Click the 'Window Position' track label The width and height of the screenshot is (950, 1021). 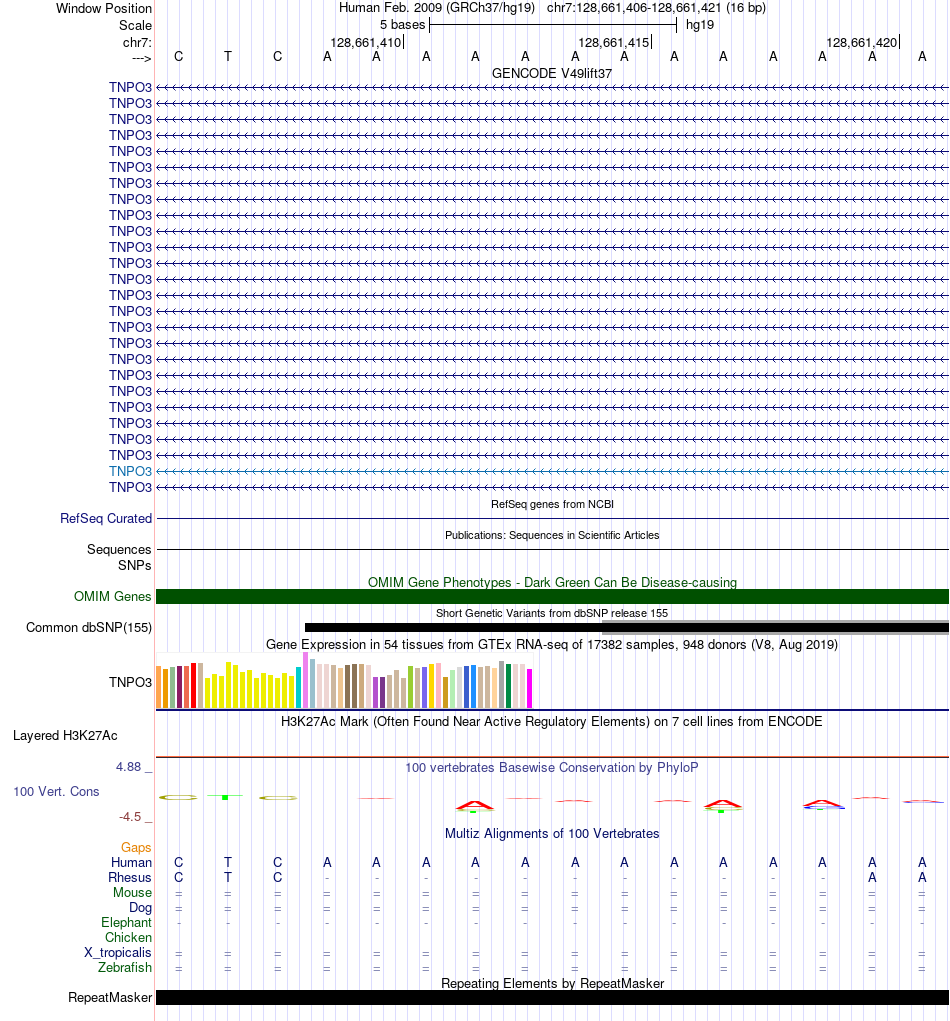tap(104, 8)
